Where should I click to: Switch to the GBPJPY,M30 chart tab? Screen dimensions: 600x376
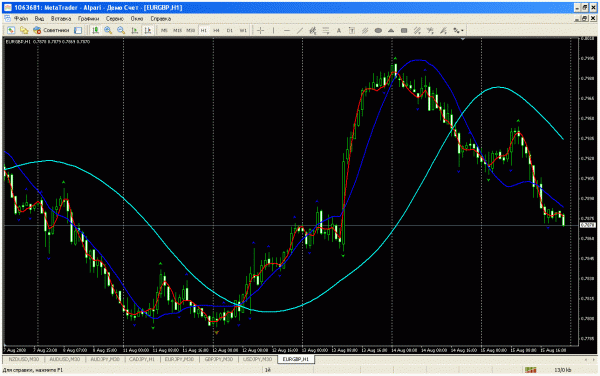218,359
